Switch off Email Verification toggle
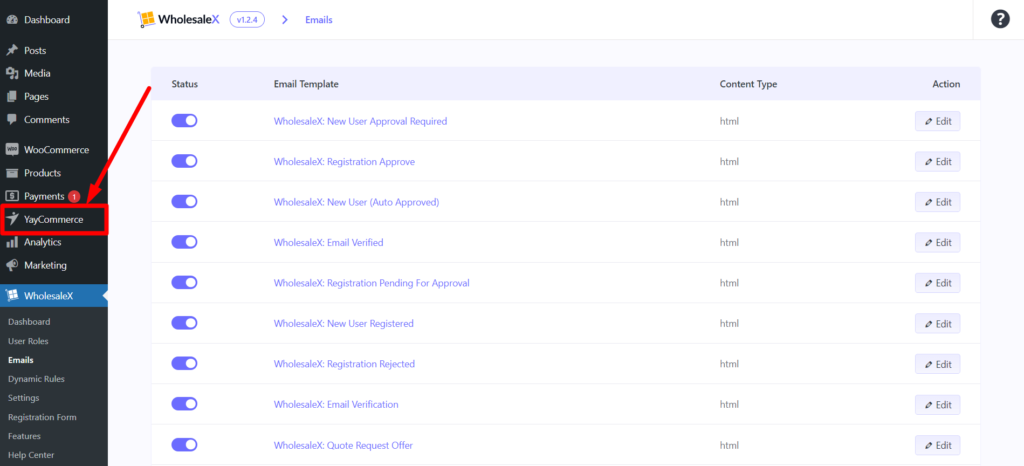Image resolution: width=1024 pixels, height=466 pixels. tap(184, 404)
